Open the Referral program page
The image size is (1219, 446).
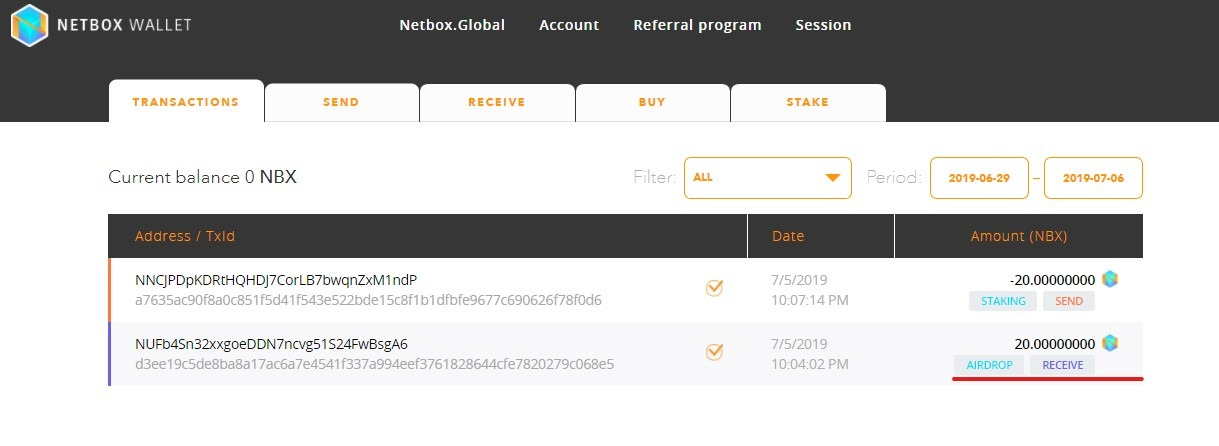pos(697,25)
